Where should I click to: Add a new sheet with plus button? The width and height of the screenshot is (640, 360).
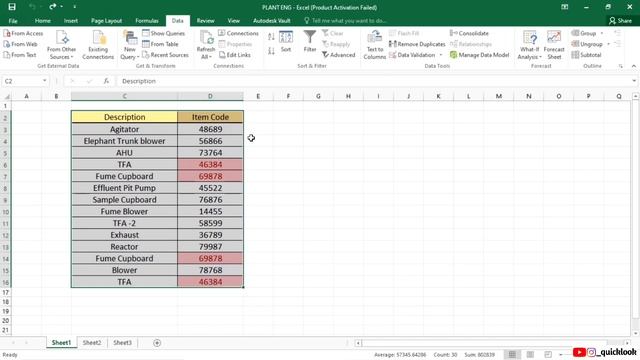click(x=157, y=343)
